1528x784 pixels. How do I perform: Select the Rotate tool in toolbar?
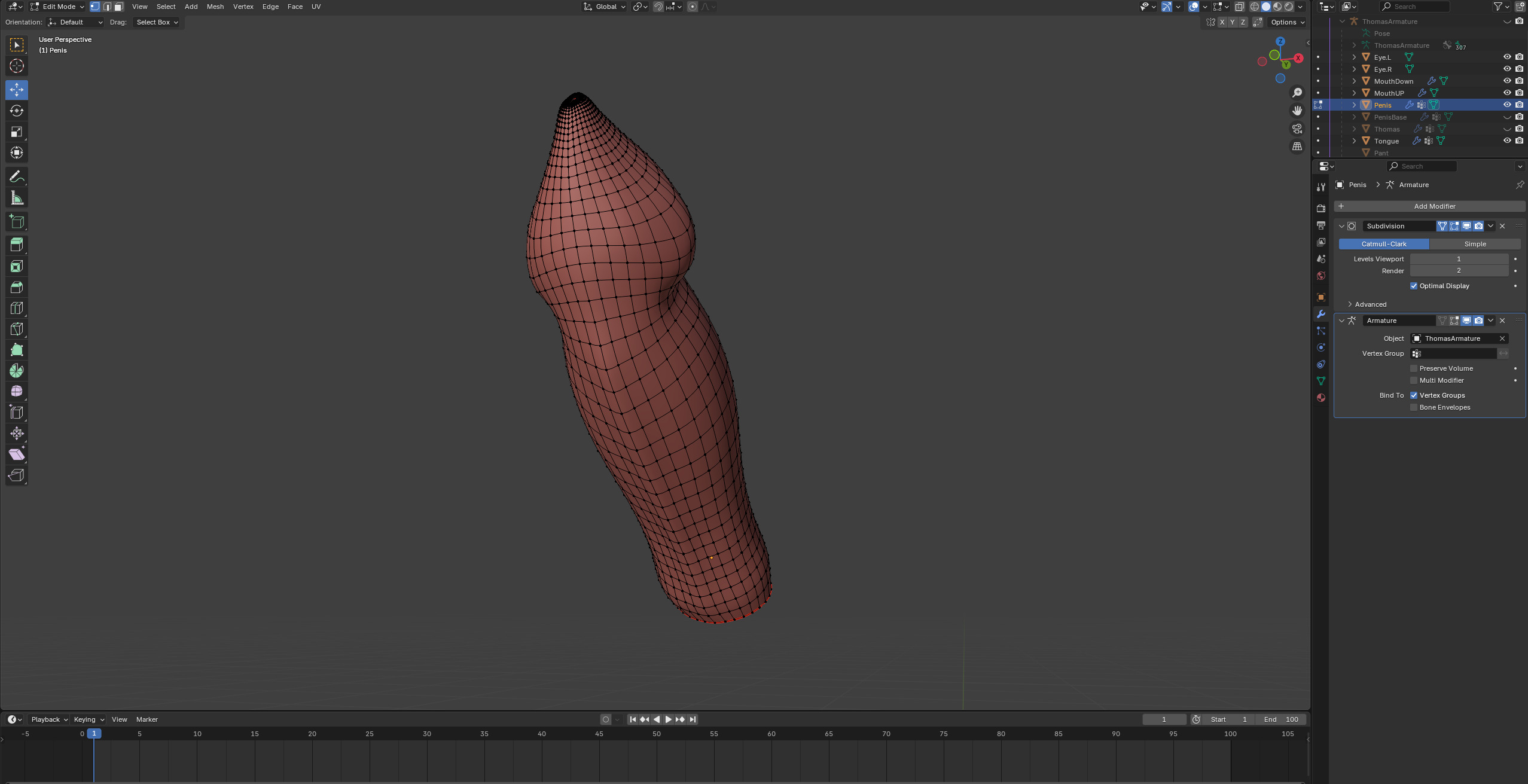[x=17, y=111]
